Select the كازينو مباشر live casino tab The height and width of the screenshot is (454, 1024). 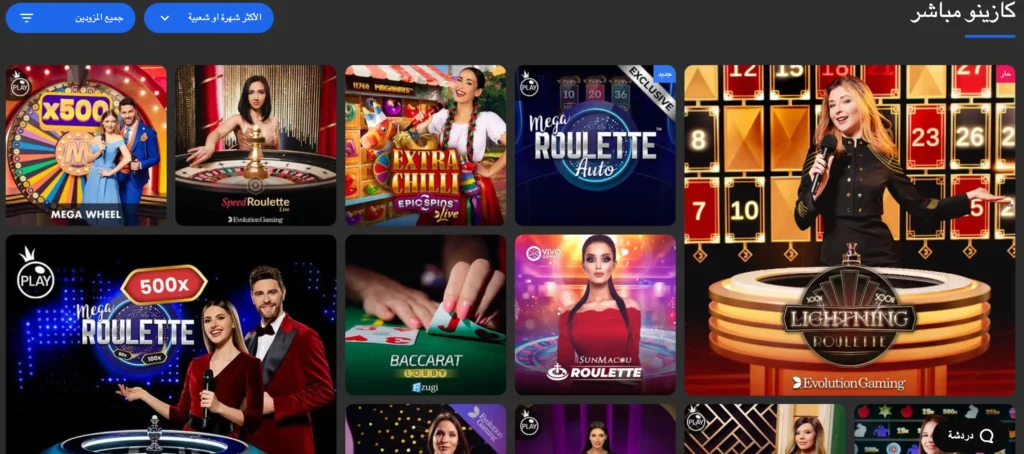click(x=962, y=13)
